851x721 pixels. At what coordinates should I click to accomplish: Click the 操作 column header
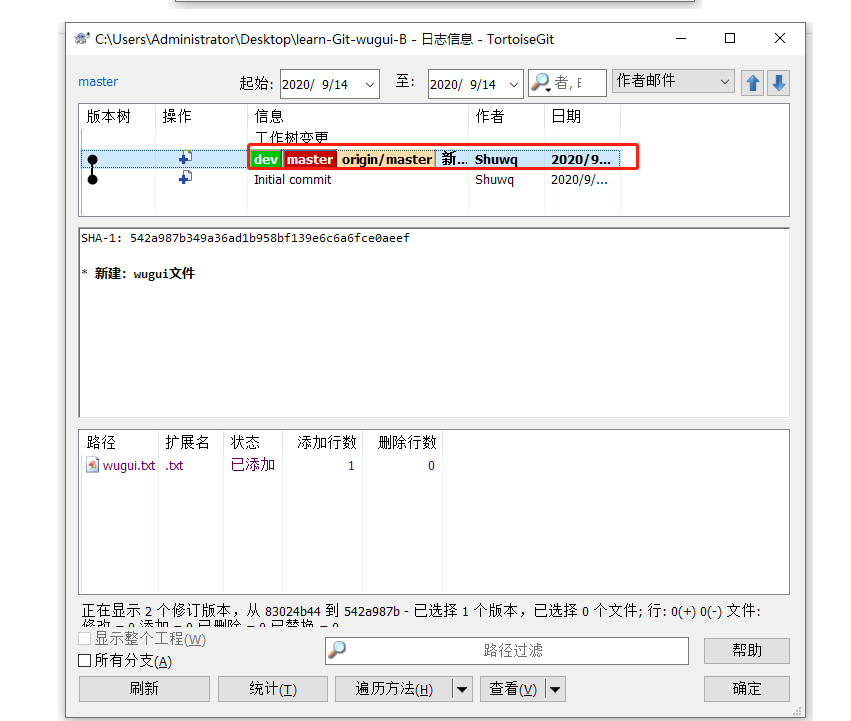(x=201, y=116)
